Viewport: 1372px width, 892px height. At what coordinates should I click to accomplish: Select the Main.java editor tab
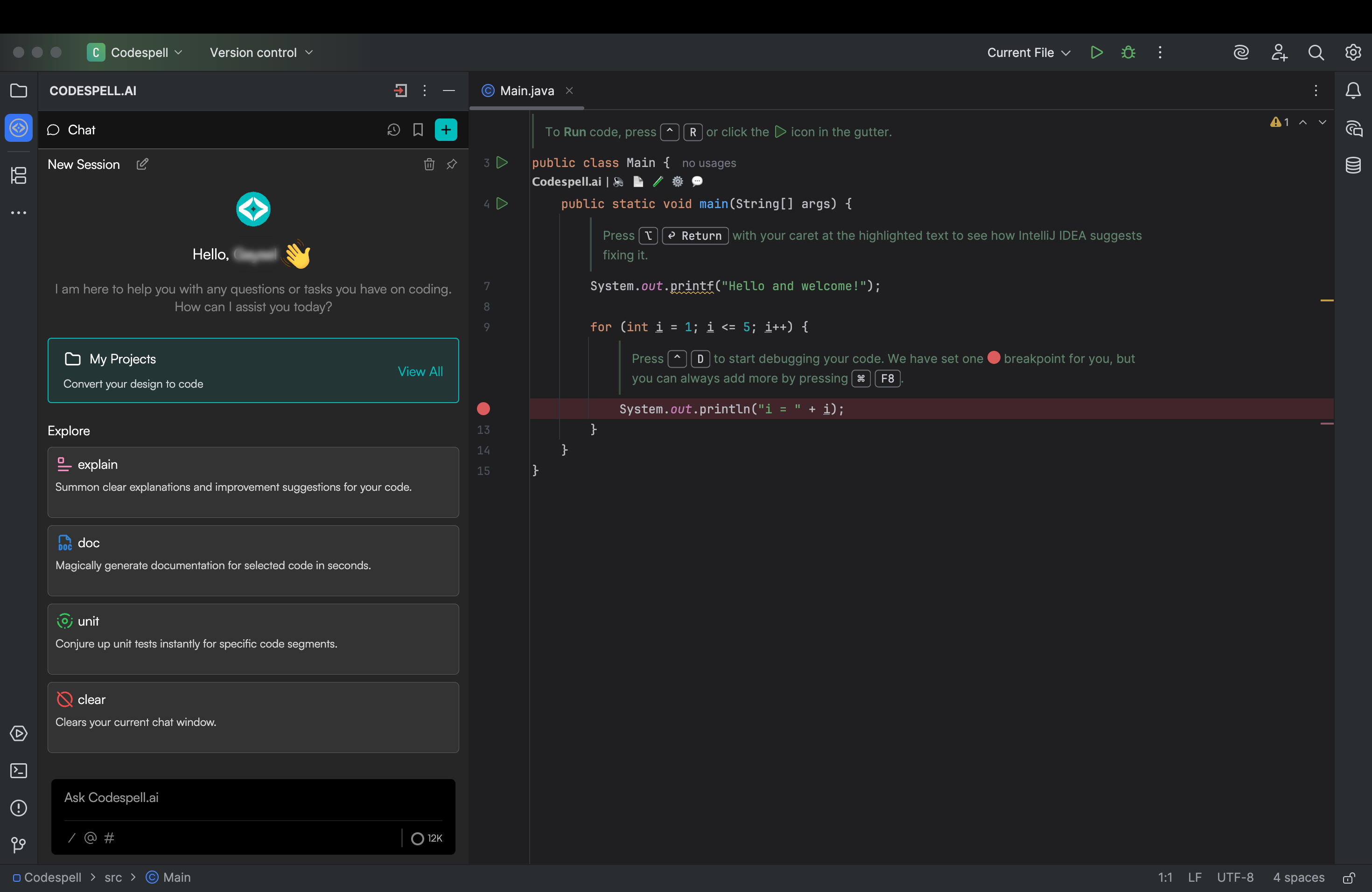pyautogui.click(x=527, y=91)
